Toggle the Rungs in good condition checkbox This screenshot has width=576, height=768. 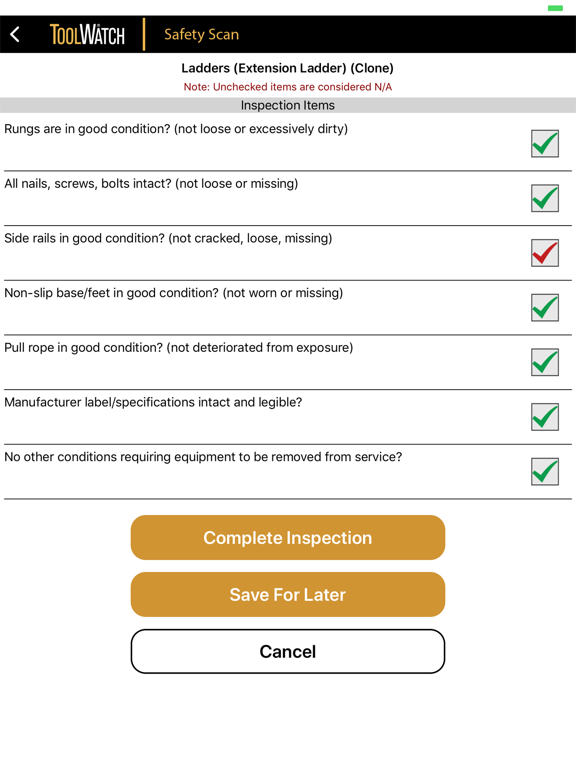tap(545, 144)
